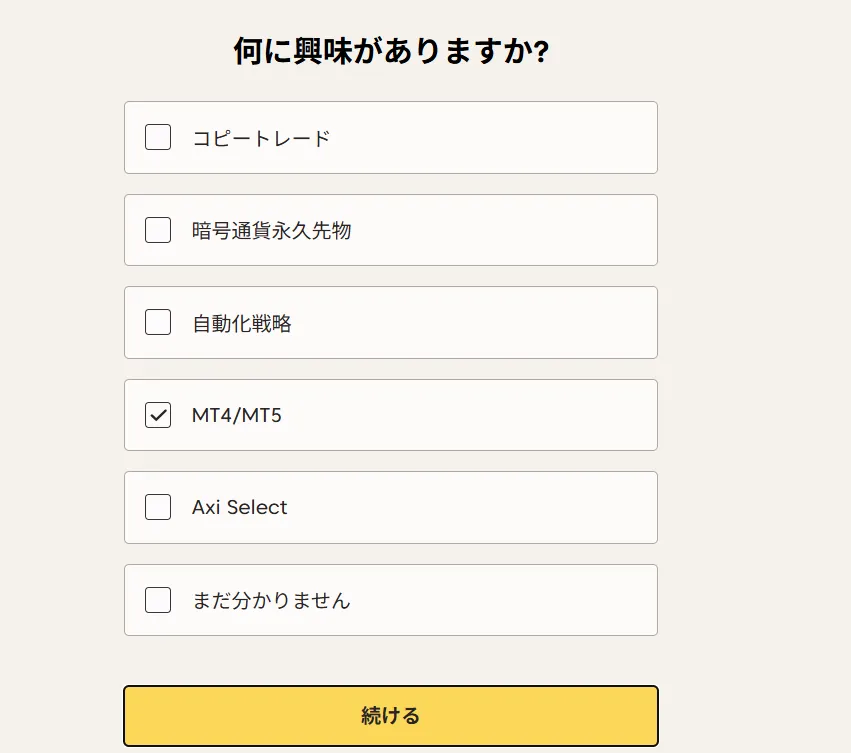851x753 pixels.
Task: Check the Axi Select checkbox
Action: [x=157, y=507]
